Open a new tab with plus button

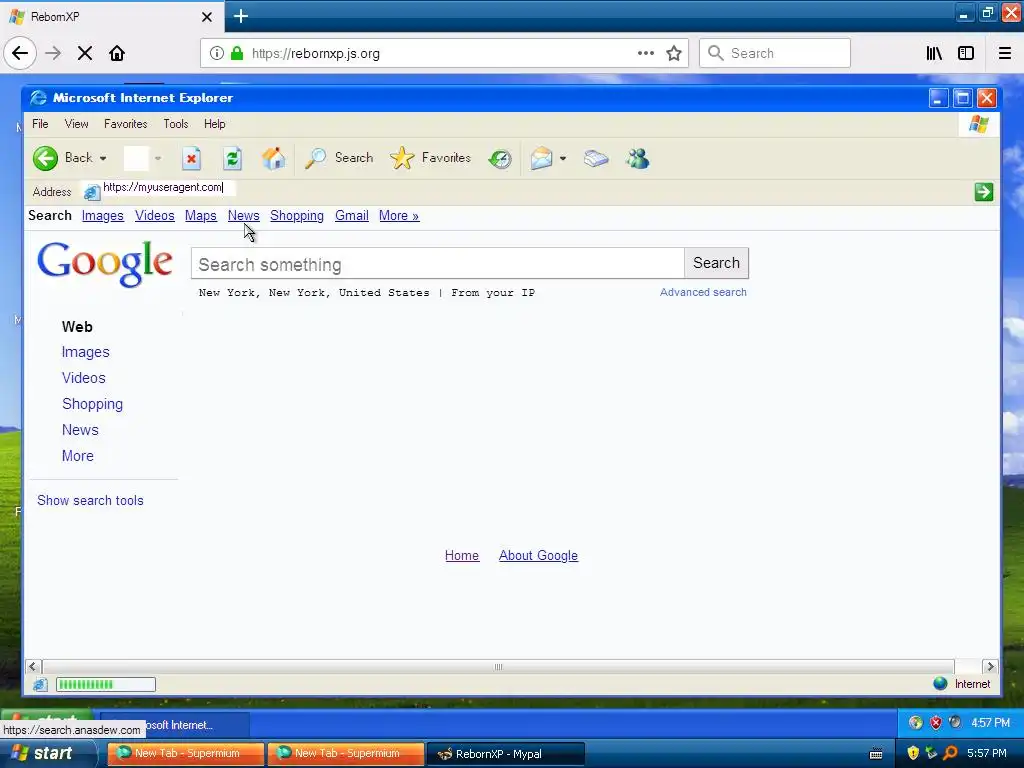tap(241, 16)
